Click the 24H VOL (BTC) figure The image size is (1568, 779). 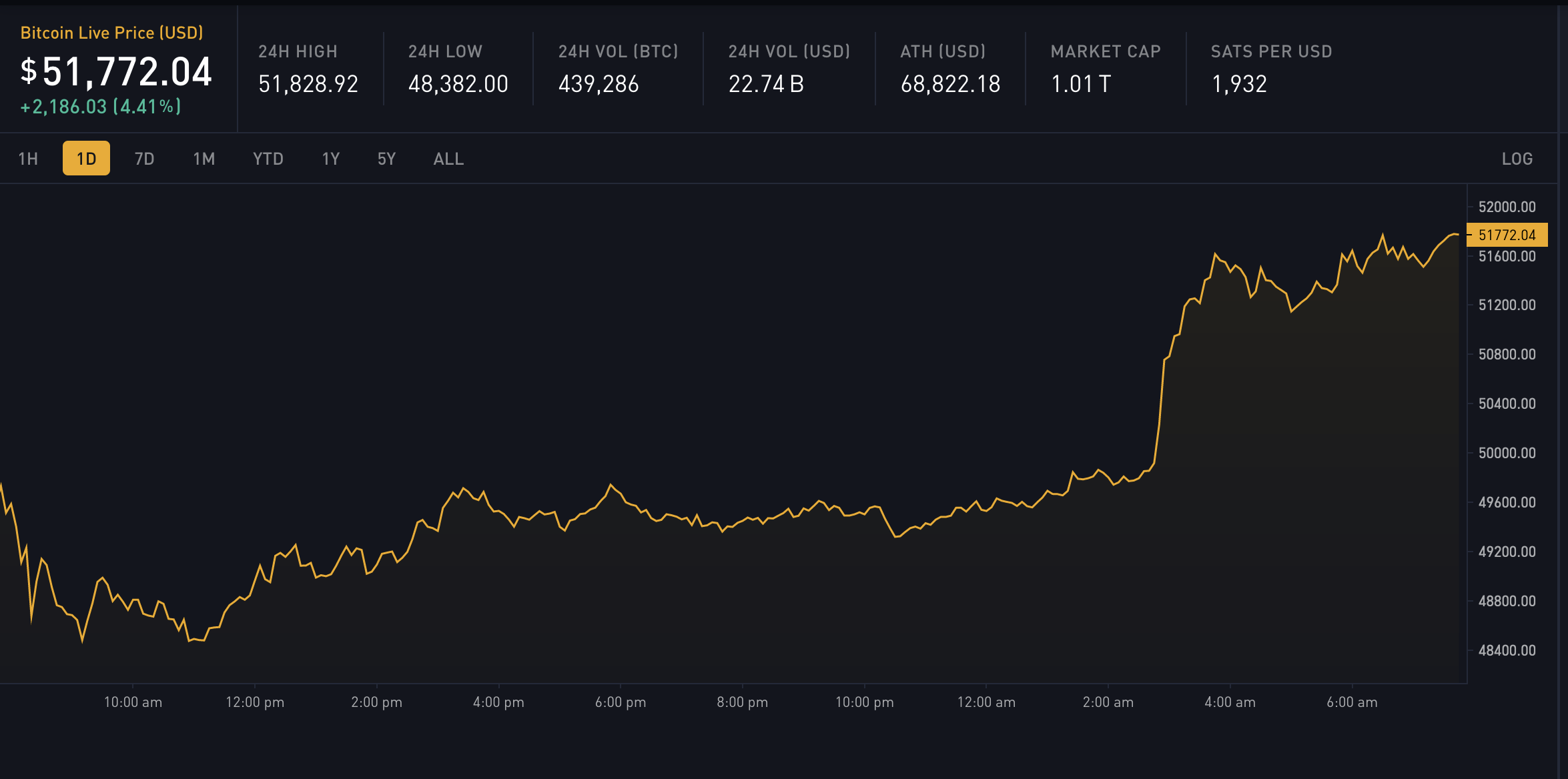click(599, 84)
